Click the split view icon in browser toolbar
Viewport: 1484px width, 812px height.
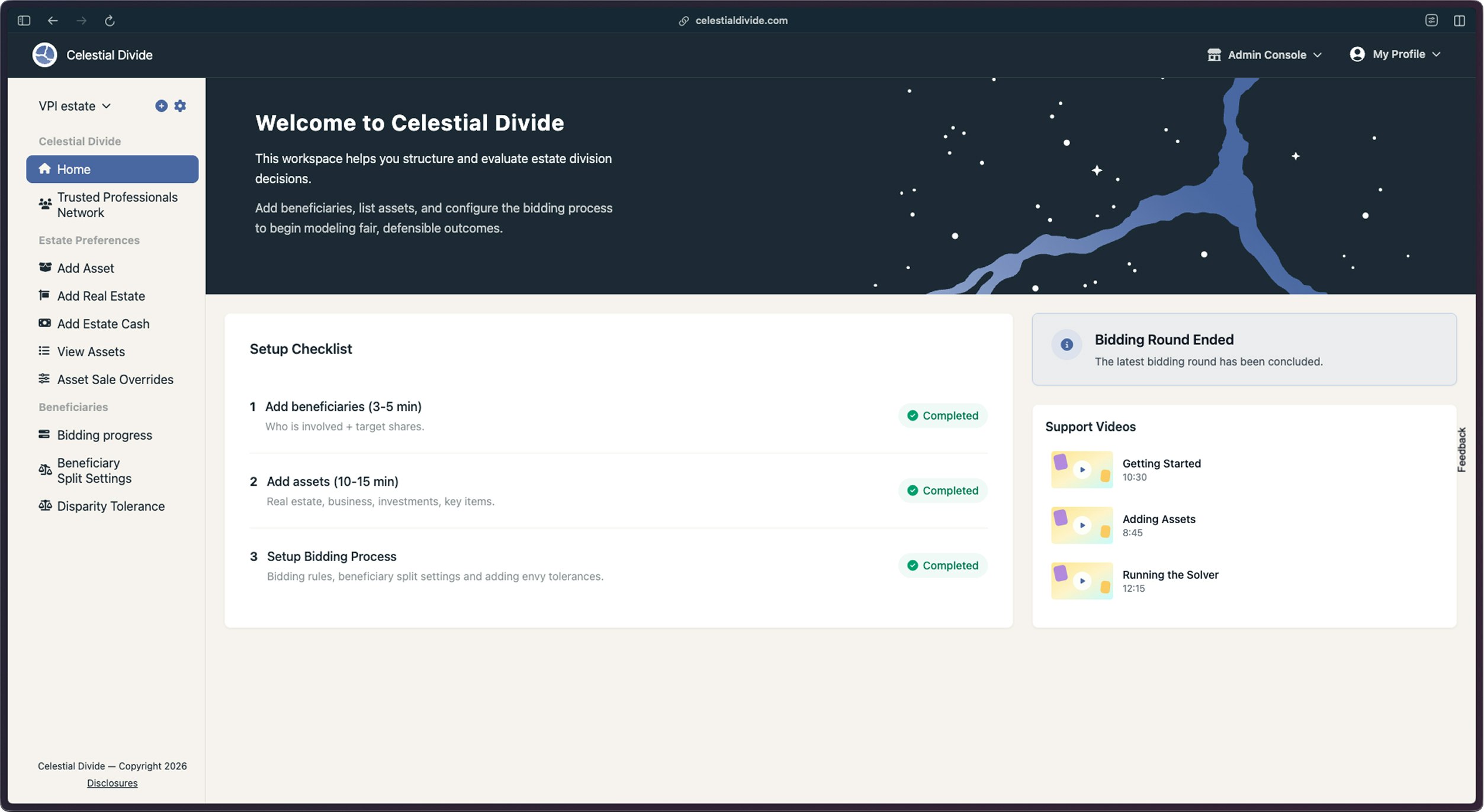[x=1459, y=21]
